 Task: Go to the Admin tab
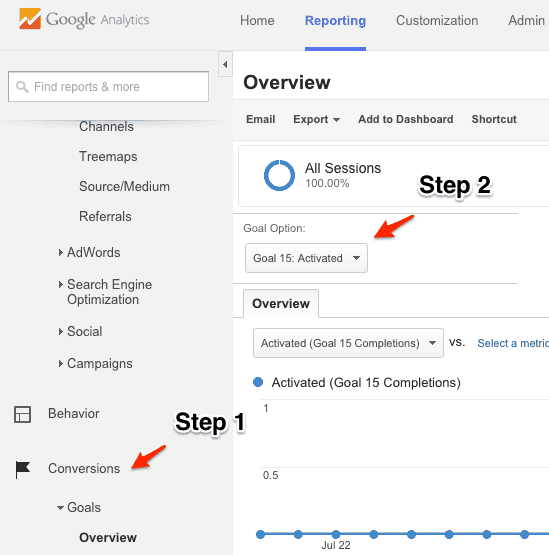click(526, 21)
